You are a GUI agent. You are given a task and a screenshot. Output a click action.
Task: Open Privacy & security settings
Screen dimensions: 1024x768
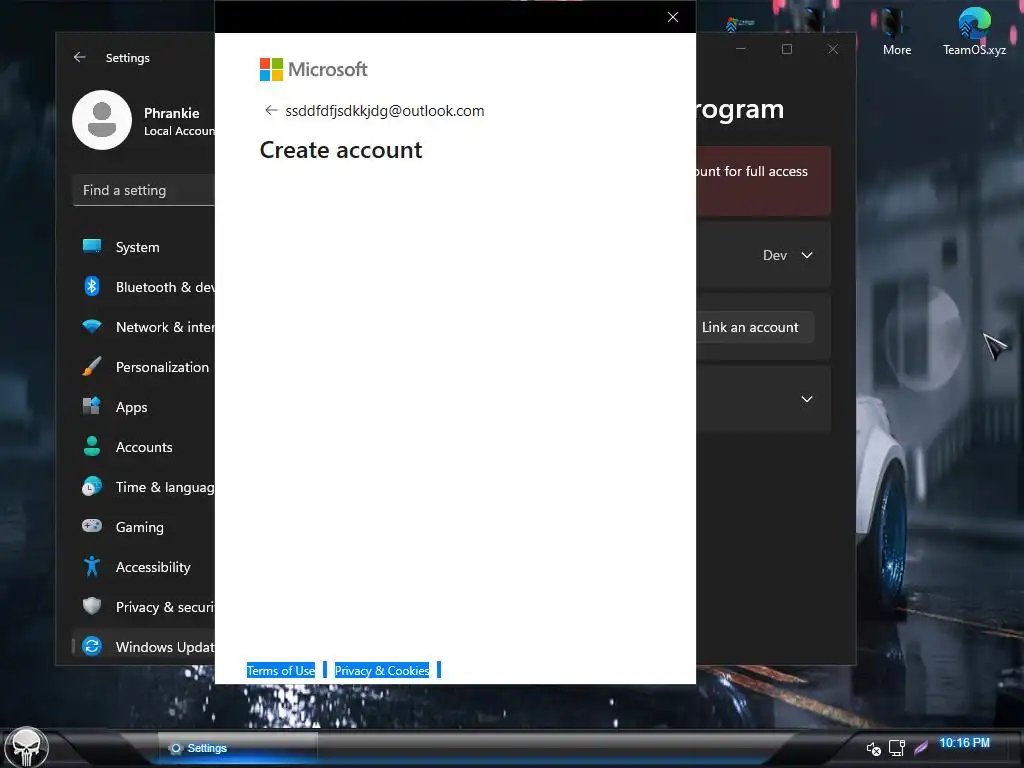144,607
